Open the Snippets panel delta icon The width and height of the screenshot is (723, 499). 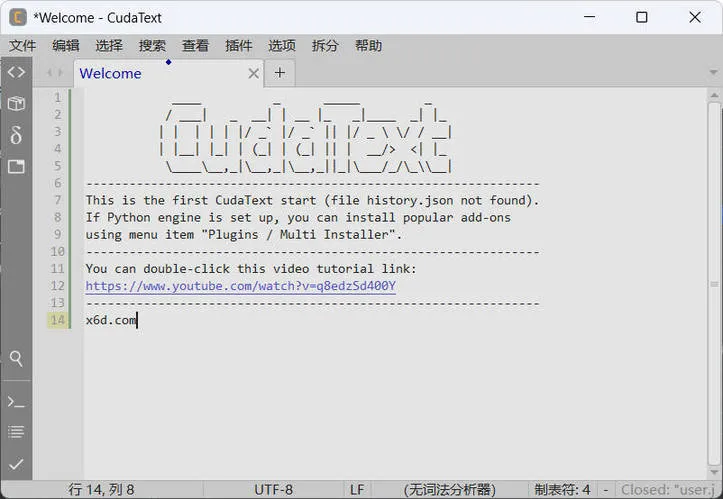click(x=16, y=135)
